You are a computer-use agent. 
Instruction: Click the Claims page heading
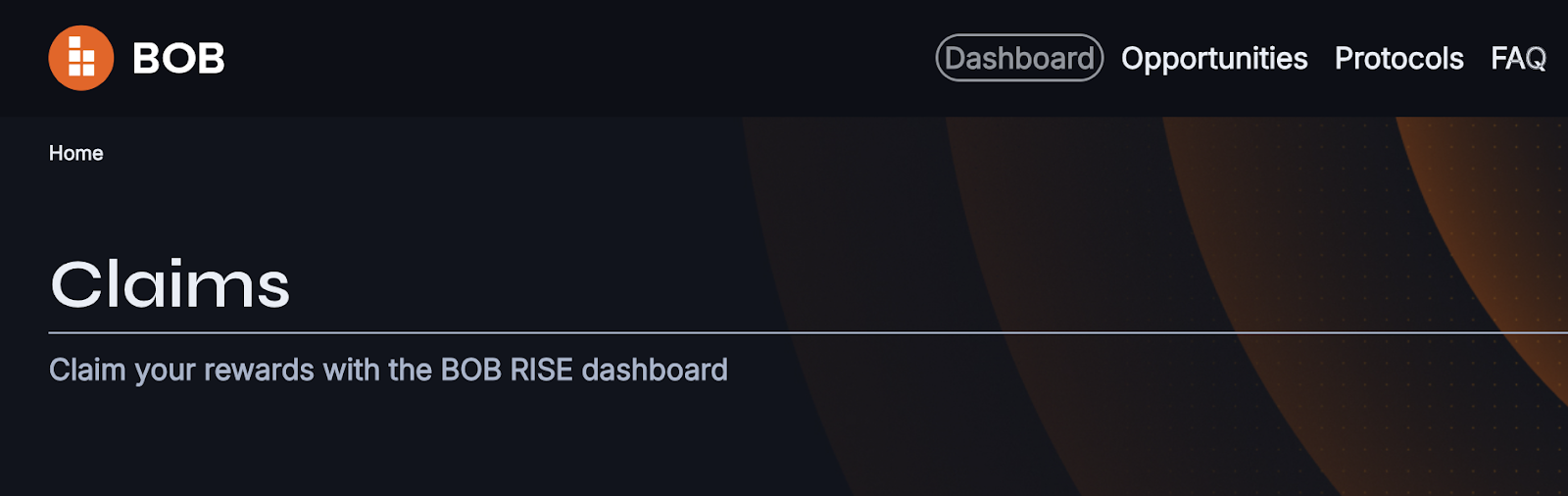tap(171, 284)
